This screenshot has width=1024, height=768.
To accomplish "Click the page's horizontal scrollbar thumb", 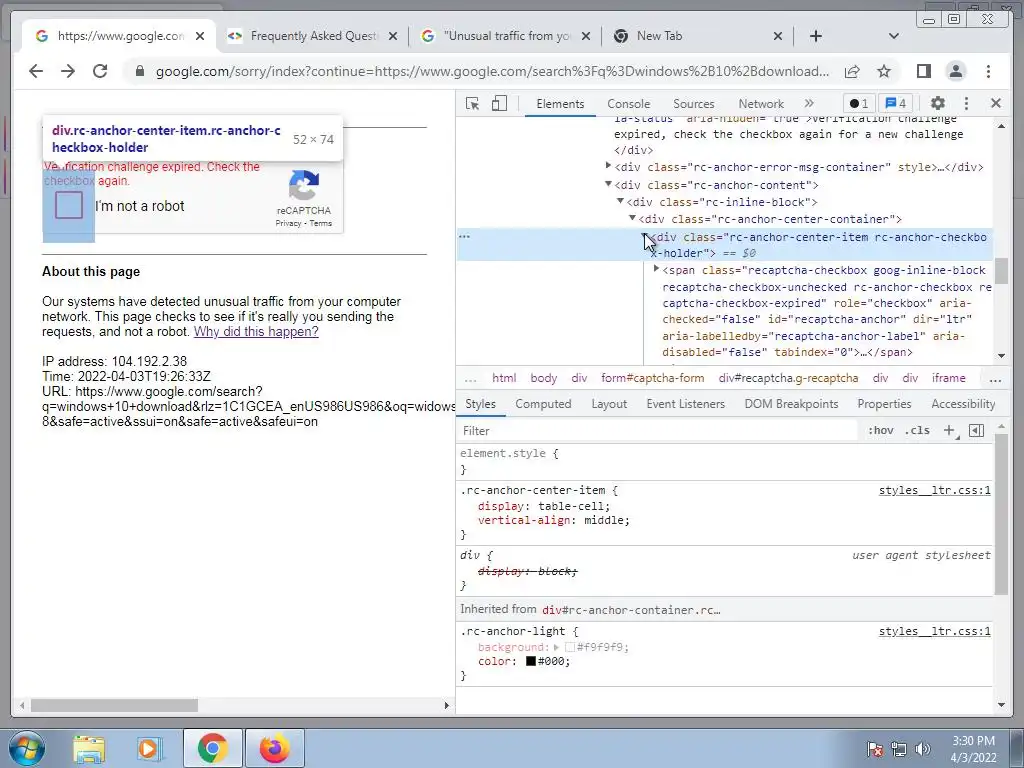I will 114,705.
